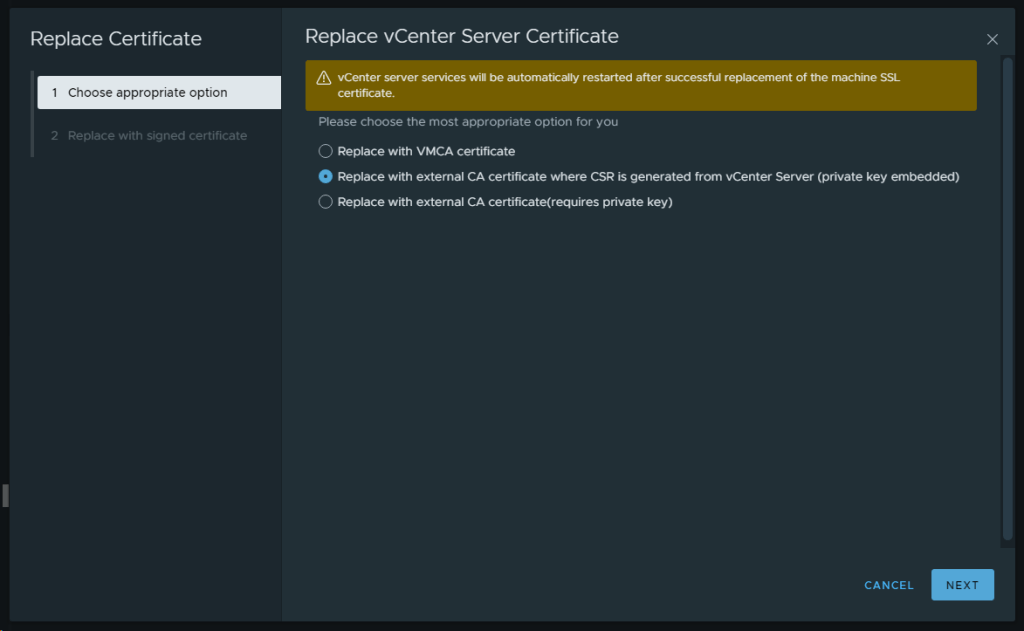Screen dimensions: 1024x631
Task: Click the Replace vCenter Server Certificate heading
Action: click(461, 36)
